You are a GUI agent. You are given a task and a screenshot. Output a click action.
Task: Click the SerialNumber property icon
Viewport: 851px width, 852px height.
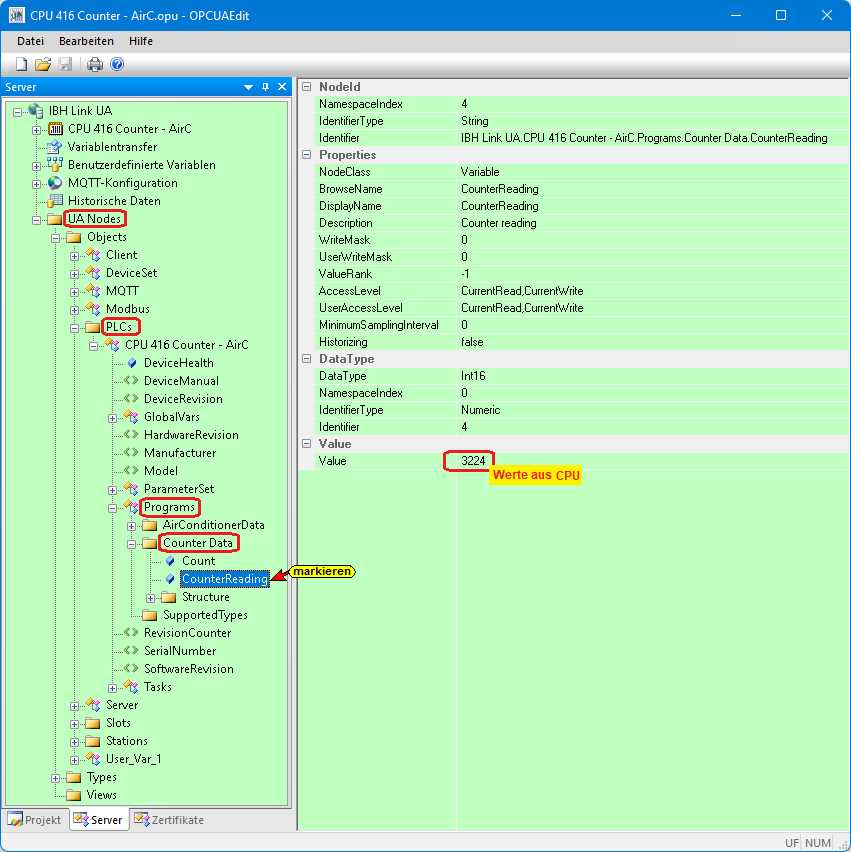point(131,651)
